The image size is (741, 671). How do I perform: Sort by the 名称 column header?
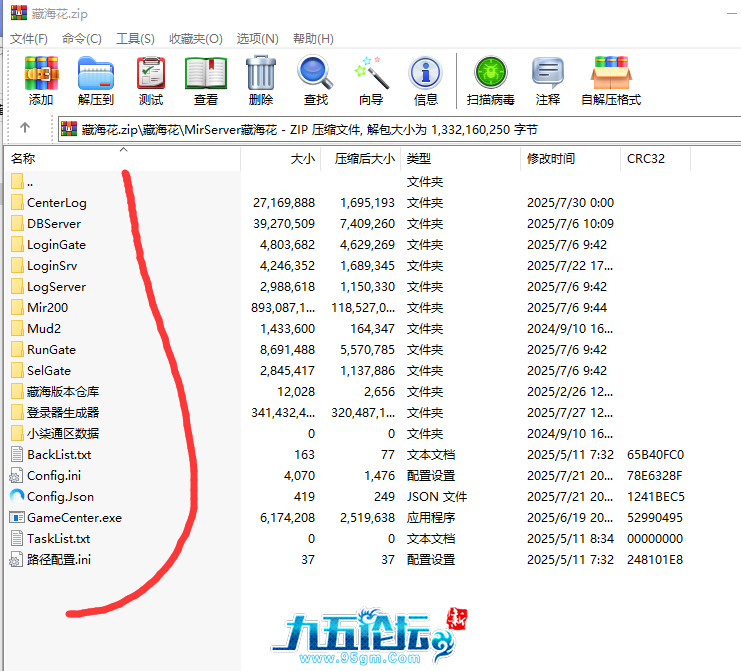tap(23, 158)
